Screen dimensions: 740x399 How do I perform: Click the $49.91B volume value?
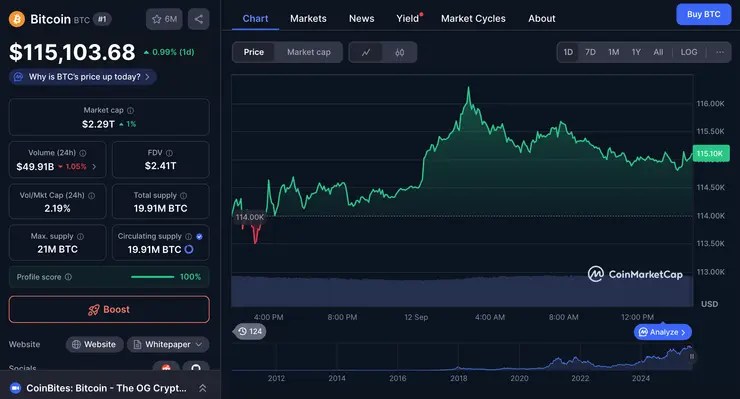[35, 167]
